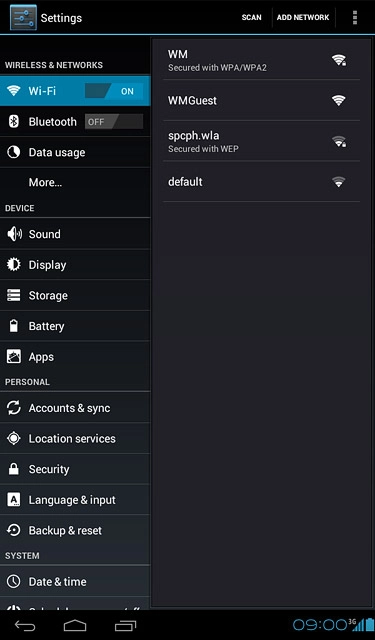The image size is (375, 640).
Task: Tap the Battery icon in sidebar
Action: [14, 326]
